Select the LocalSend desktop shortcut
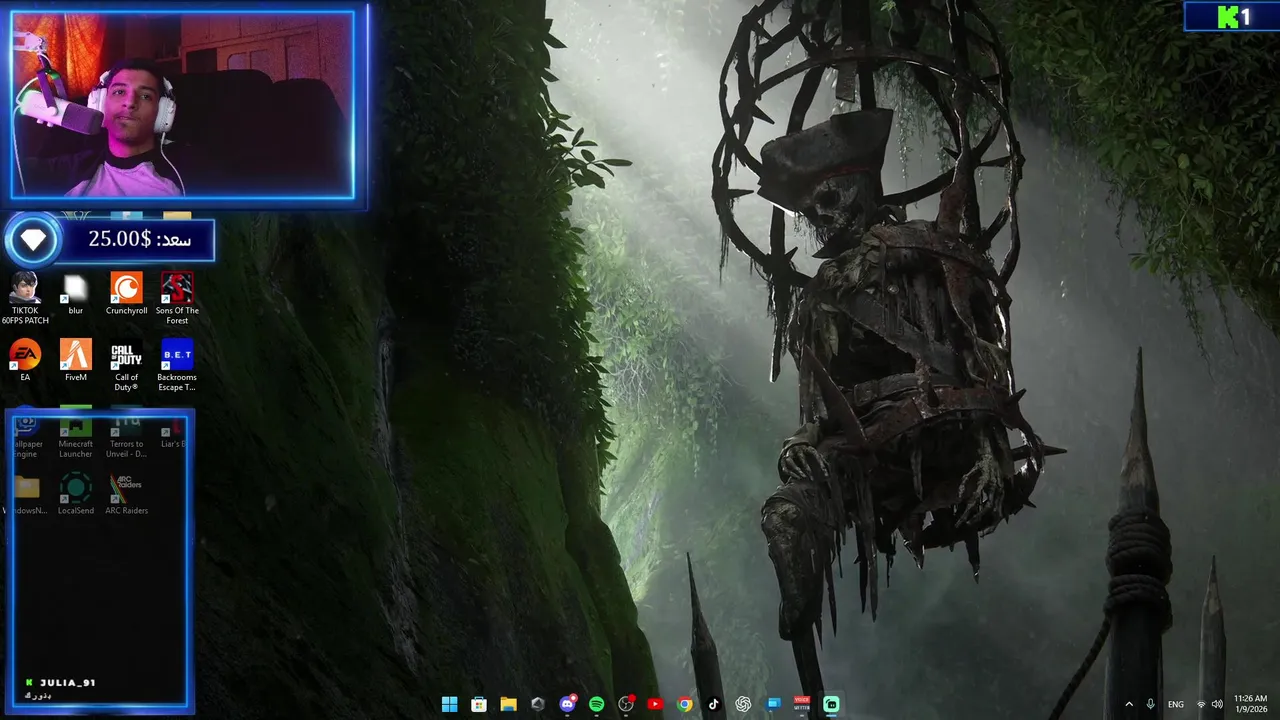Image resolution: width=1280 pixels, height=720 pixels. click(x=76, y=495)
